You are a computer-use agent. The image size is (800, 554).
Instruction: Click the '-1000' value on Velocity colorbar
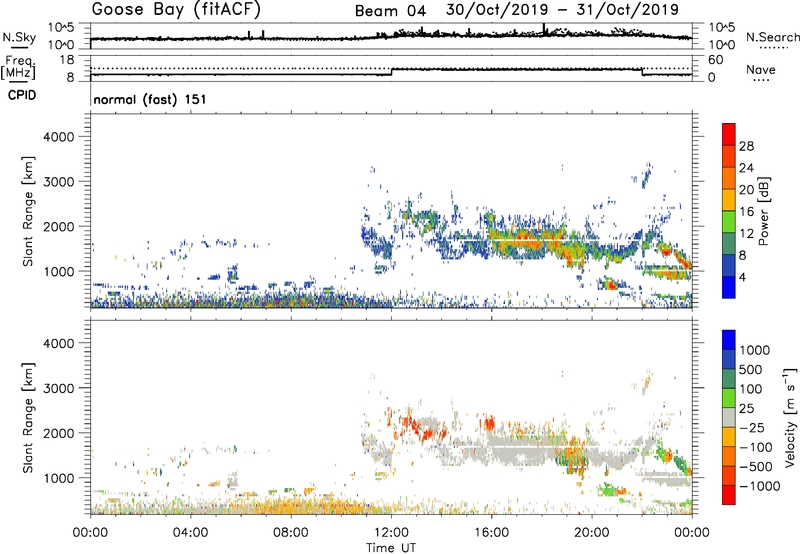[759, 486]
